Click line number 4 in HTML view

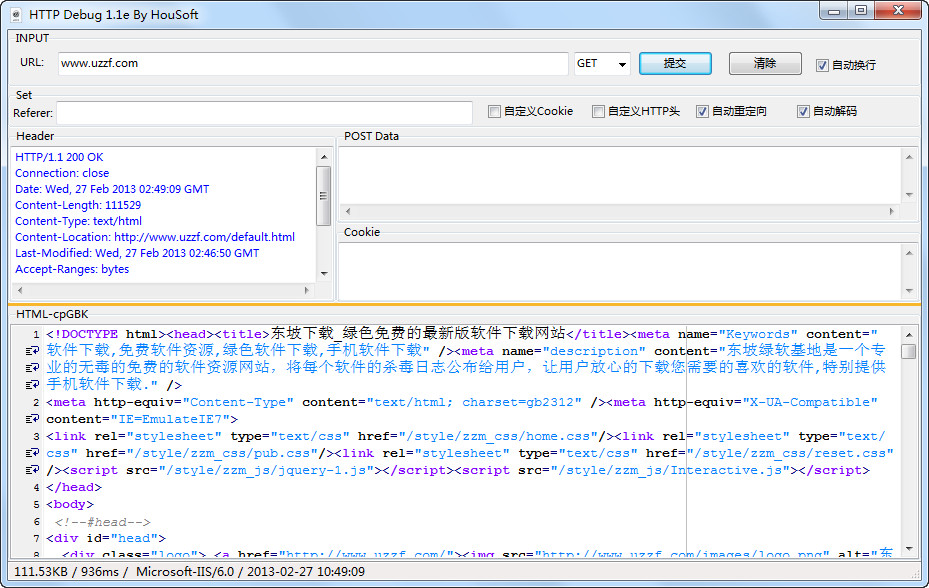(x=36, y=488)
